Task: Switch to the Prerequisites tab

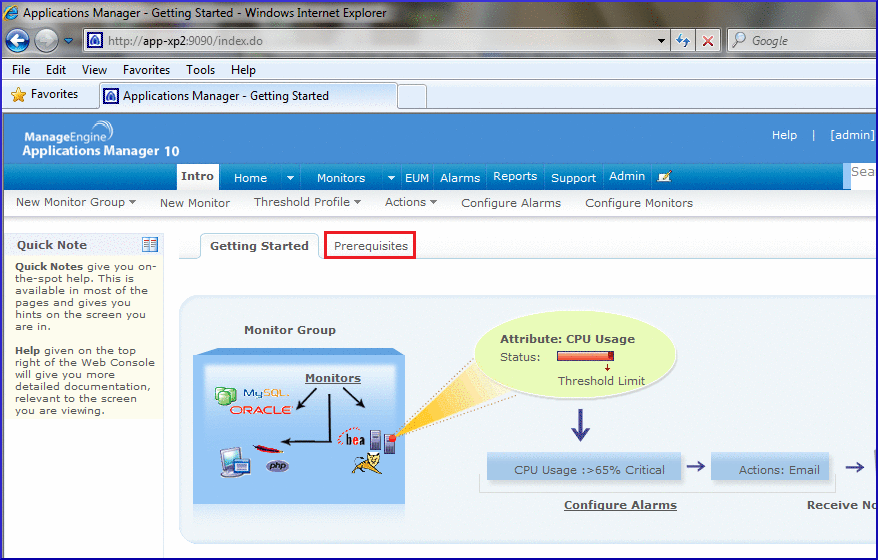Action: pyautogui.click(x=371, y=246)
